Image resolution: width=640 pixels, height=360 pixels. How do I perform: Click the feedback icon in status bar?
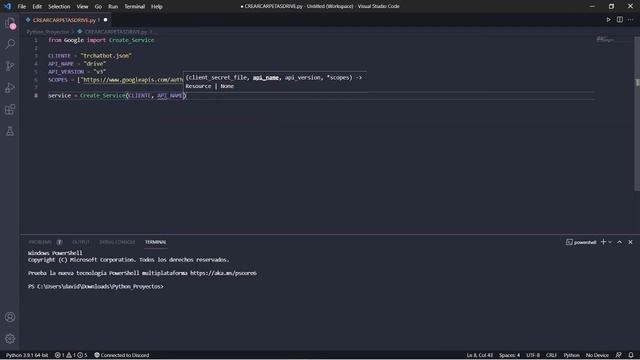(x=618, y=355)
